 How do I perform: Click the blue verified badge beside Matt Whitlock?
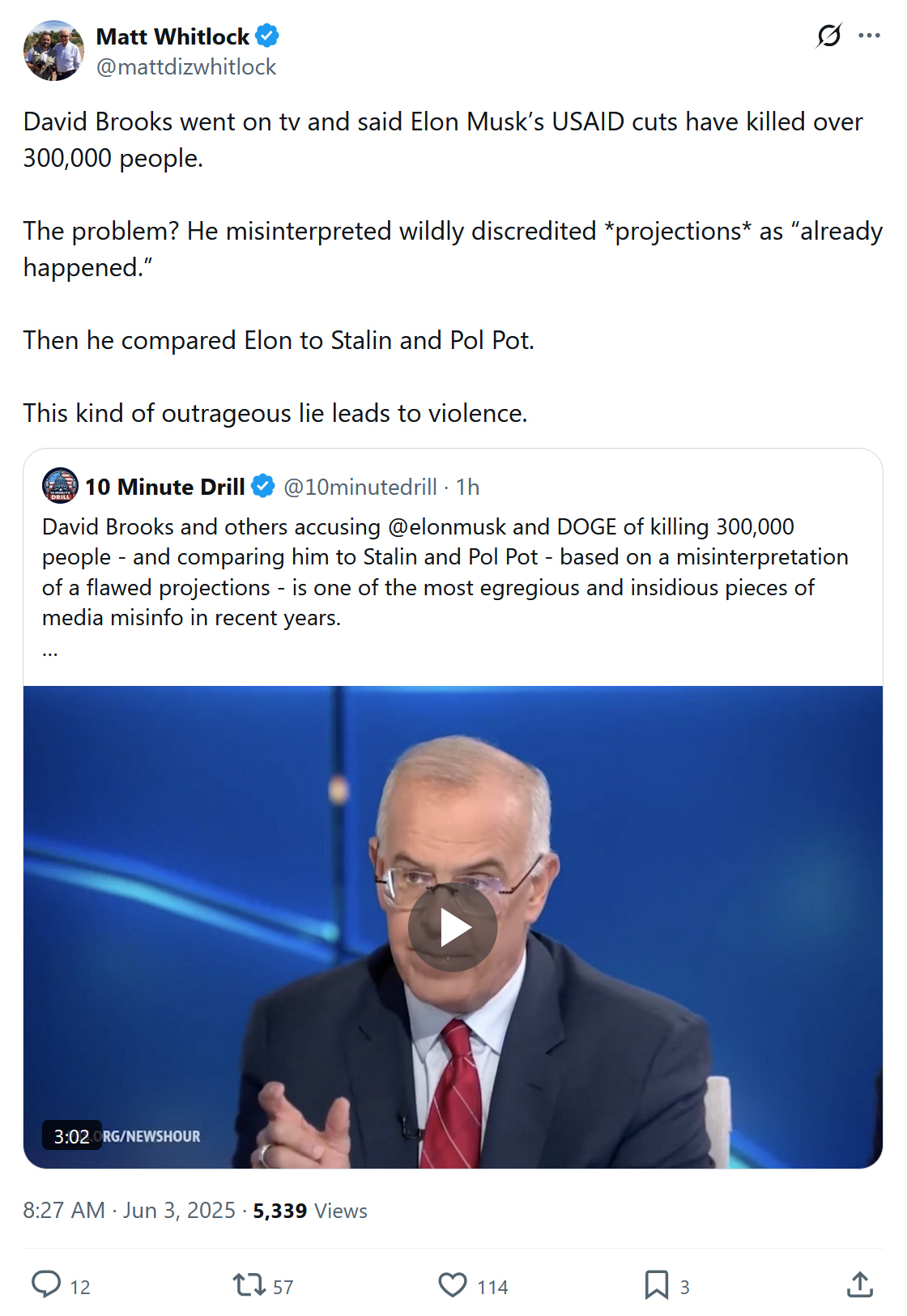(x=267, y=36)
